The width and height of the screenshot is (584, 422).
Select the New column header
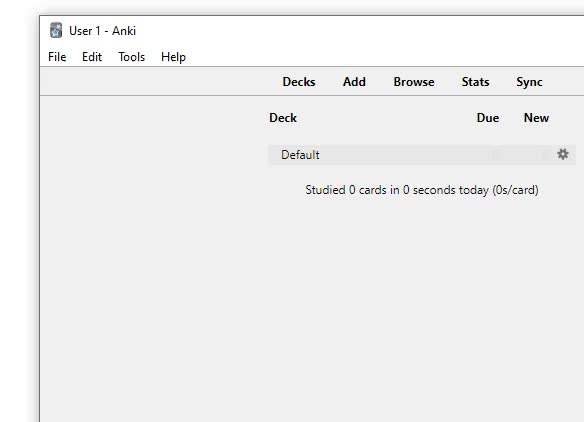536,118
